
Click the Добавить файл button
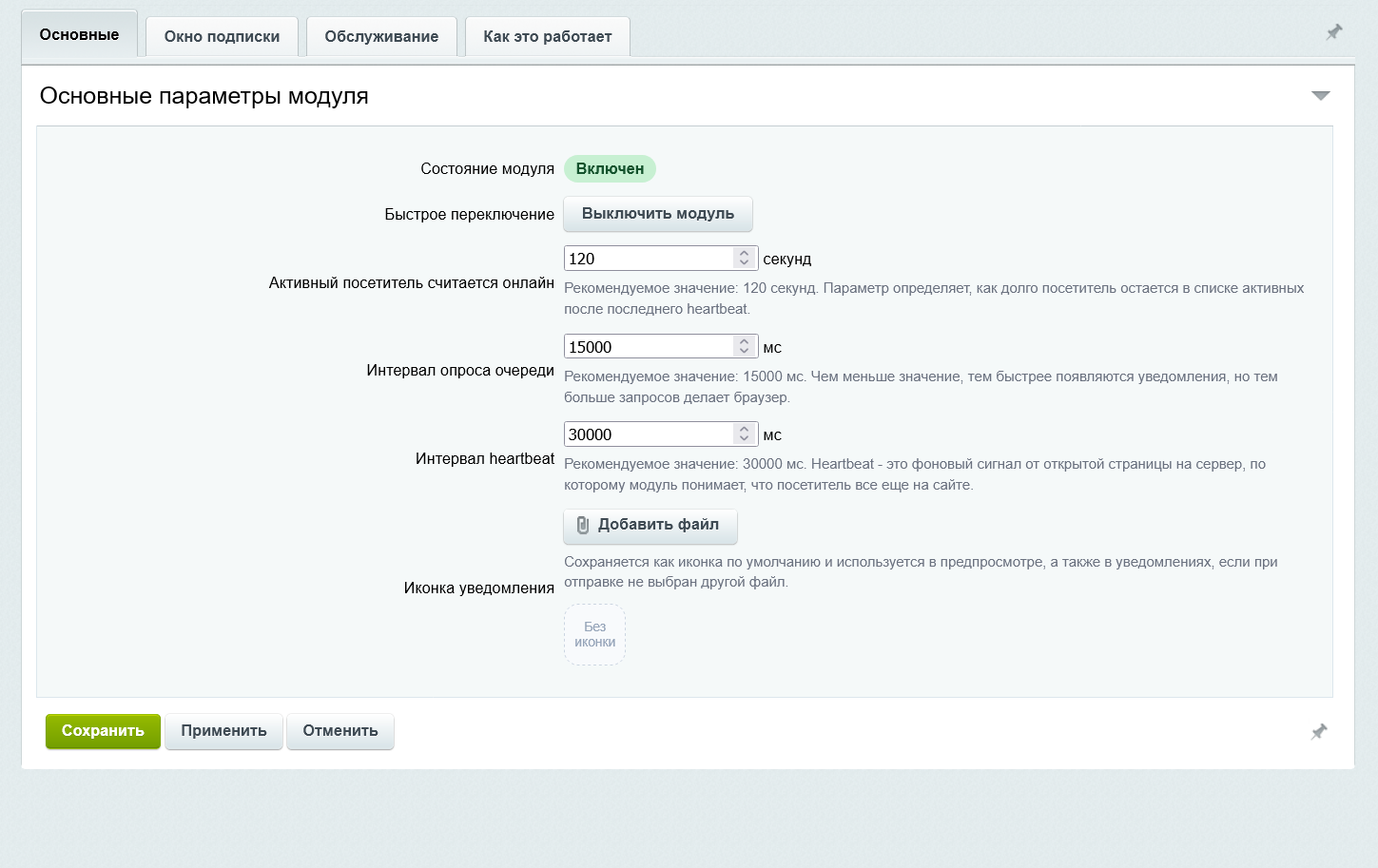pos(650,525)
